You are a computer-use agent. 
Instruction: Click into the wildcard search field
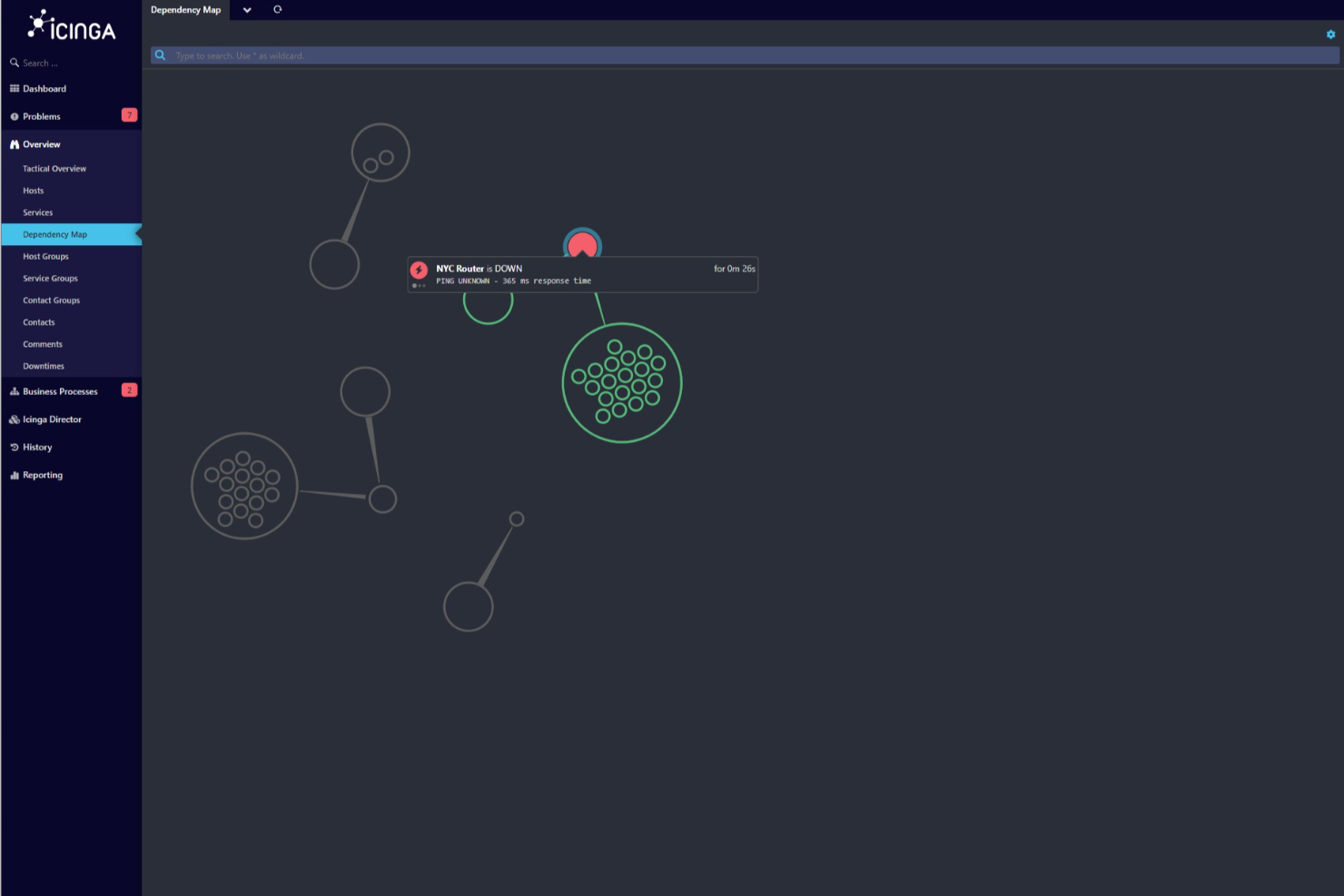(x=636, y=55)
